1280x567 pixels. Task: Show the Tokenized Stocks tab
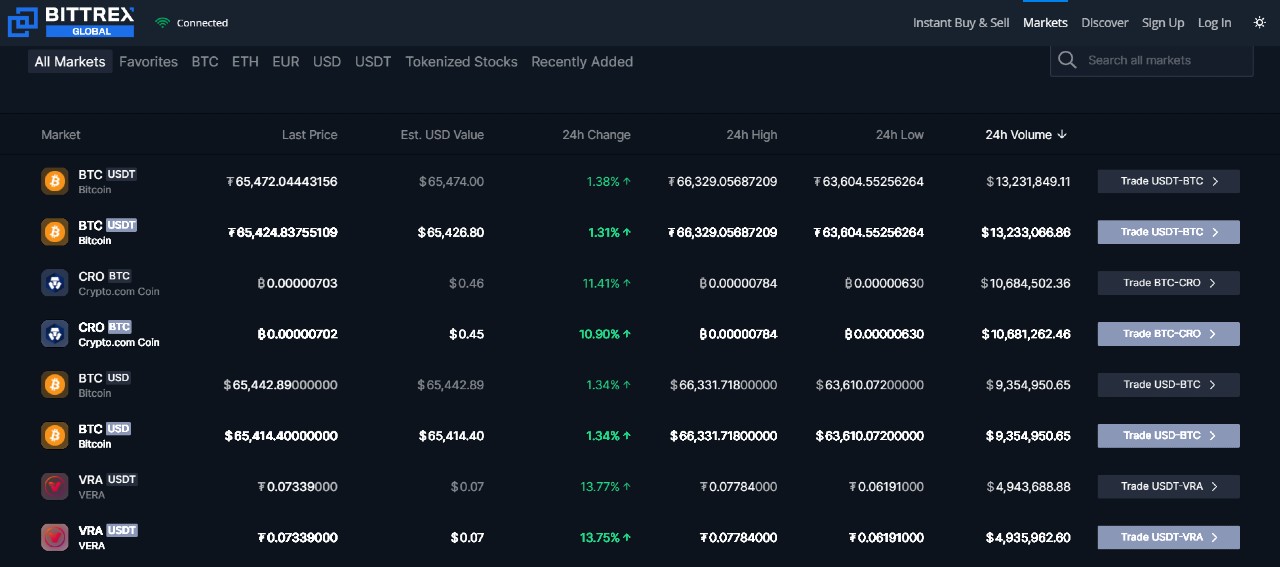(462, 61)
